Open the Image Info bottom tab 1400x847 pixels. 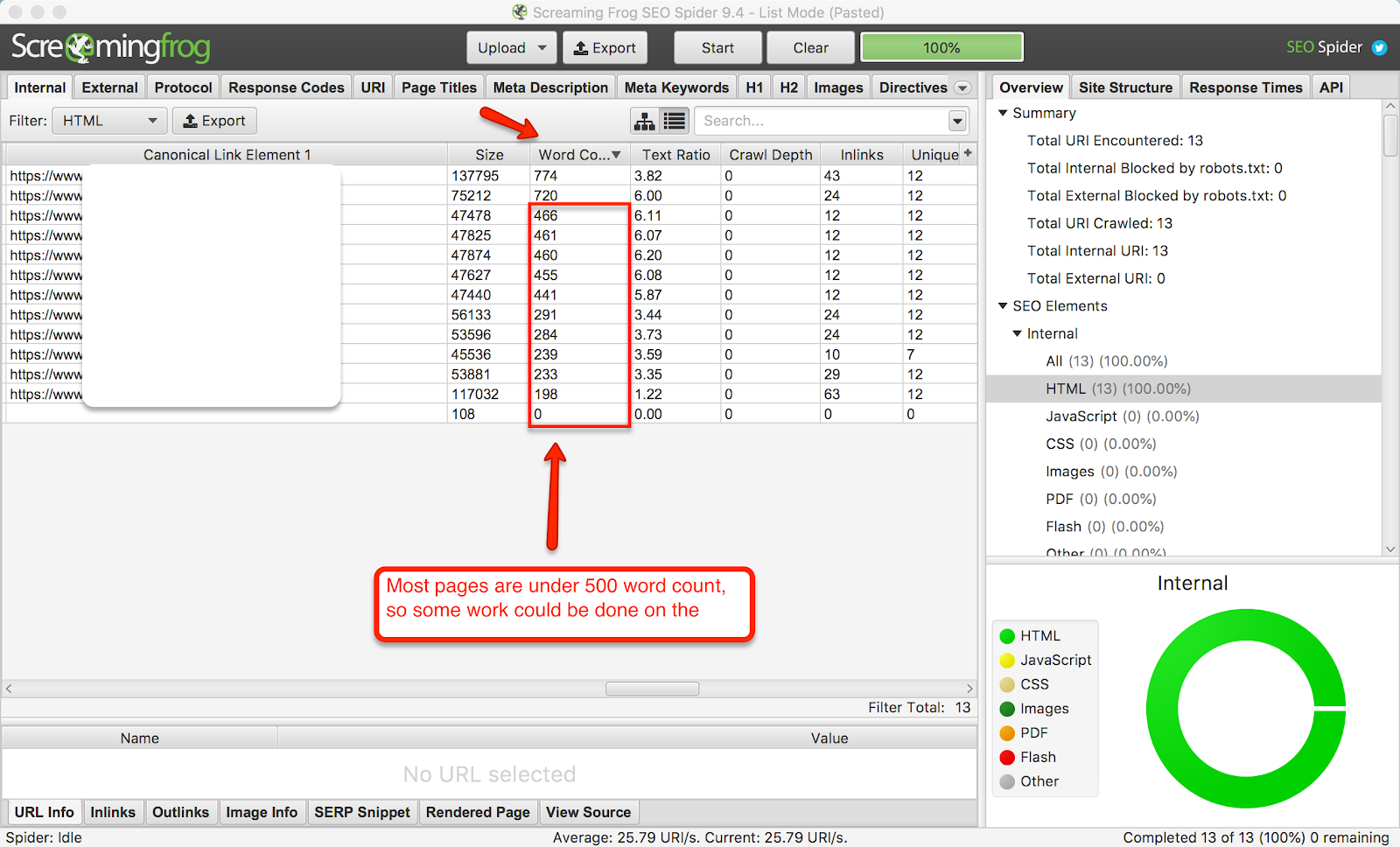tap(262, 812)
